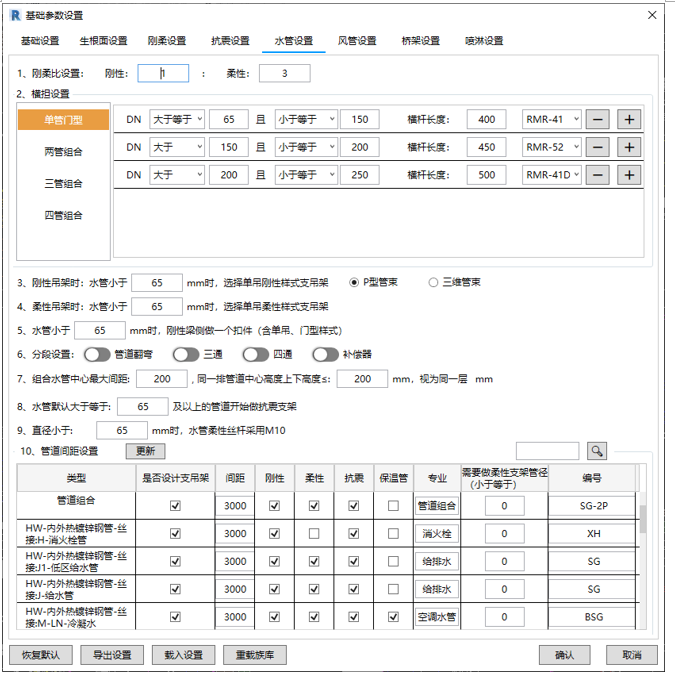This screenshot has height=681, width=675.
Task: Click the 重载族库 button
Action: (255, 655)
